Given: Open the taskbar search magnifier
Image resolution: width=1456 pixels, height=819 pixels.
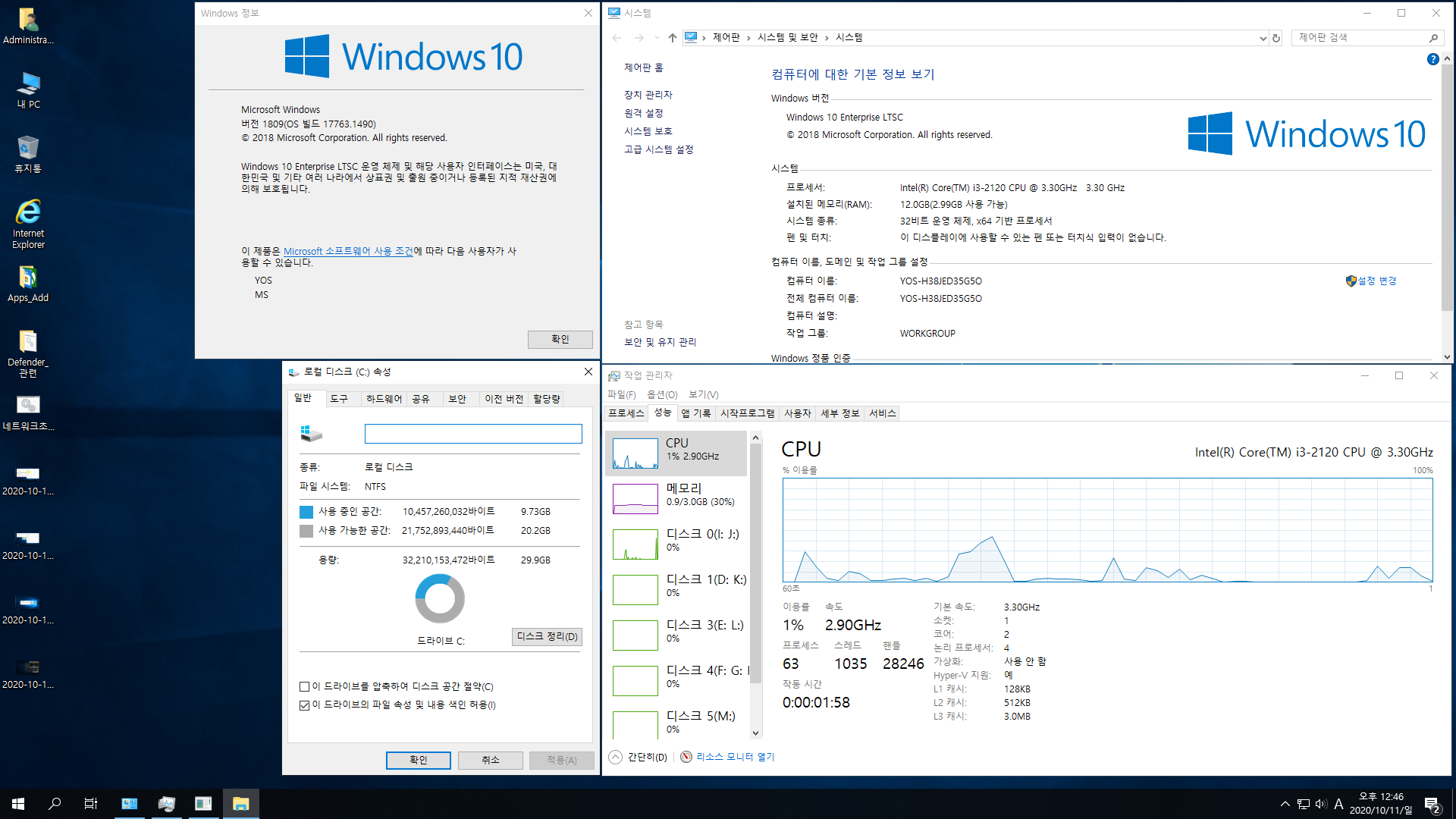Looking at the screenshot, I should (x=55, y=804).
